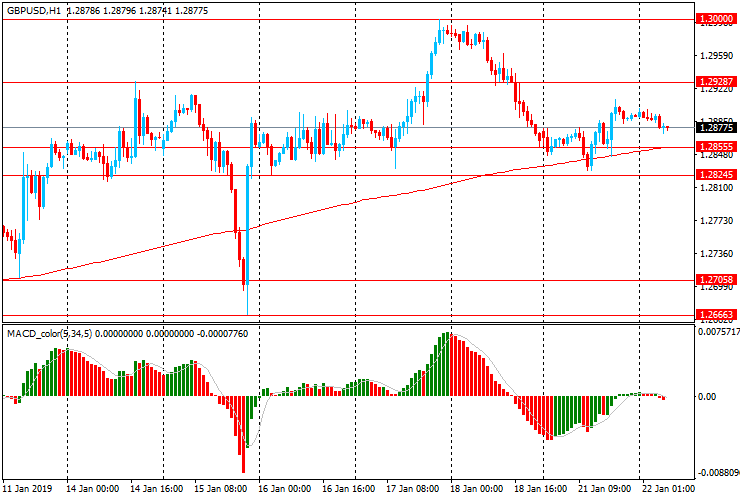Click the MACD axis bottom value -0.008809
The width and height of the screenshot is (740, 500).
point(719,473)
